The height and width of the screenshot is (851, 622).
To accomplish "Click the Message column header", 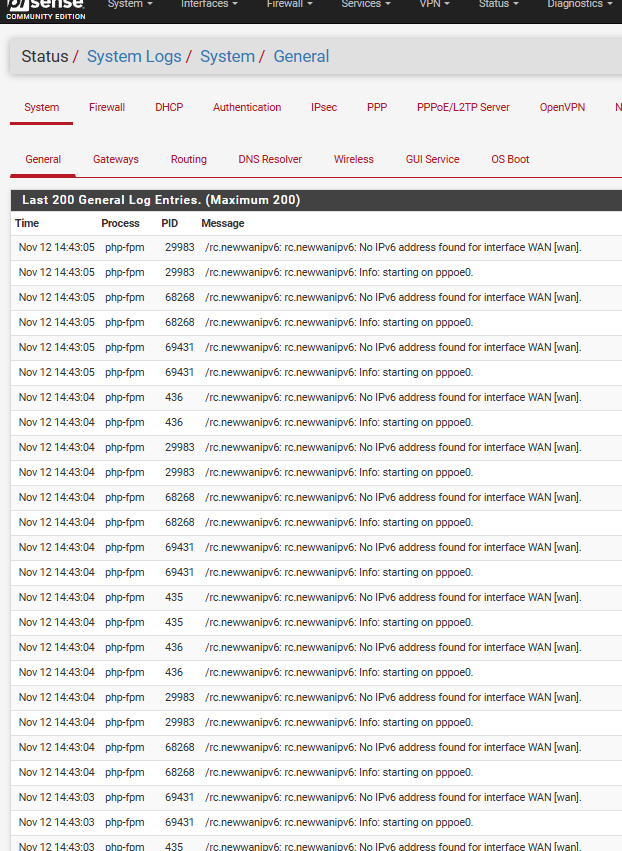I will 223,223.
